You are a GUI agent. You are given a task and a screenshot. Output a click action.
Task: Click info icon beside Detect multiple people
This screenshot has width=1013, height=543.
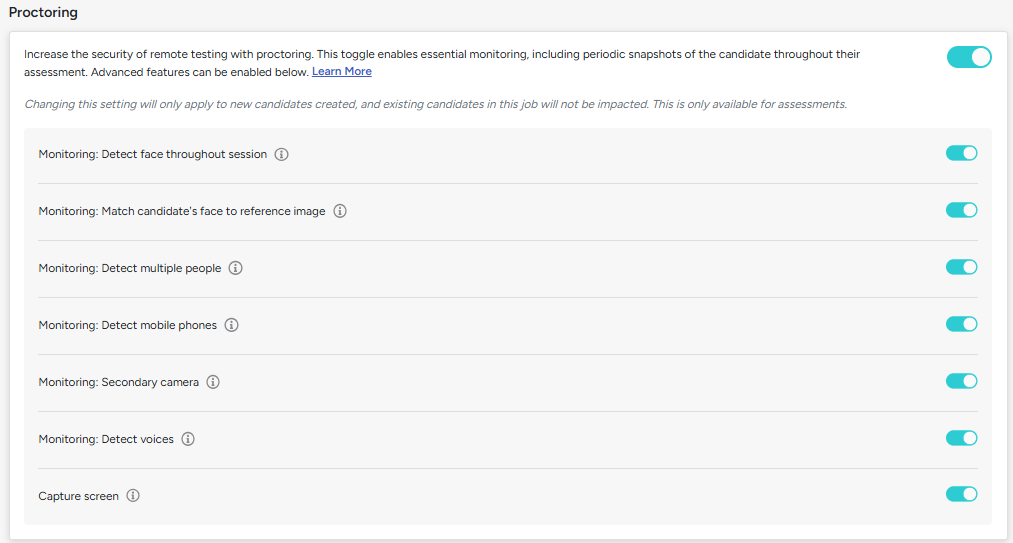pos(236,268)
